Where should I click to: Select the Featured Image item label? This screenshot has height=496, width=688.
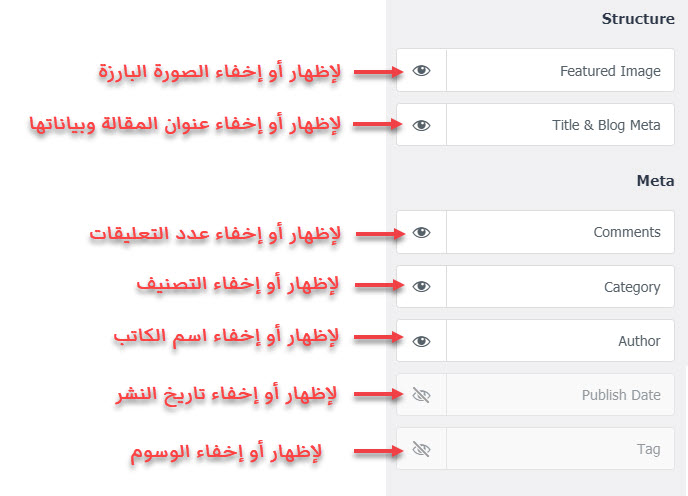[610, 71]
